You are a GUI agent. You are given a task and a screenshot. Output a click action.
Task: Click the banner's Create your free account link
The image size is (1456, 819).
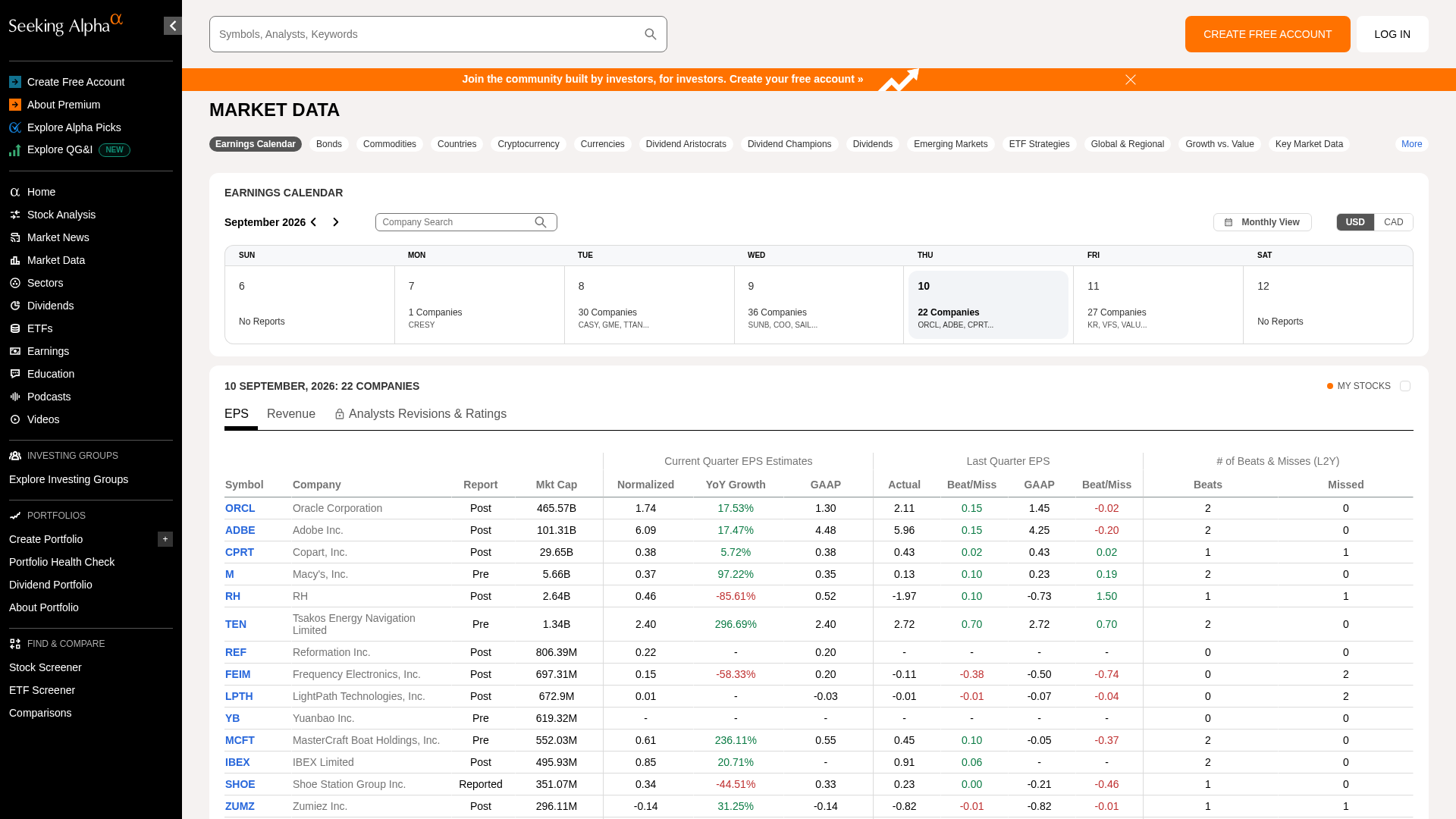796,79
